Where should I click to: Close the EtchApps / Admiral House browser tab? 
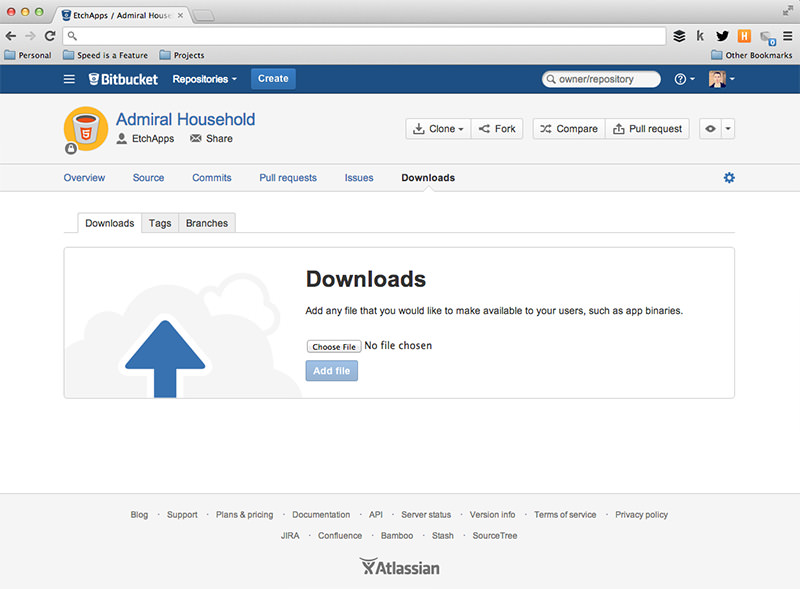180,15
